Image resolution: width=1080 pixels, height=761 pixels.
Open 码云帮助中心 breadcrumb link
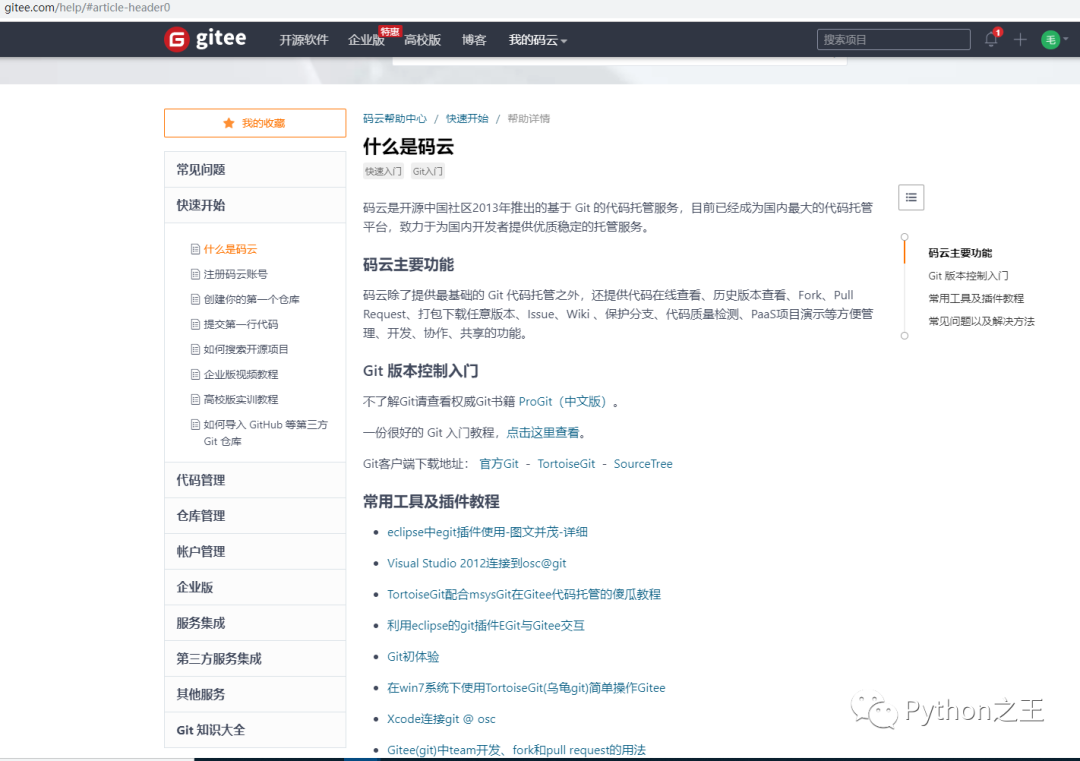395,118
